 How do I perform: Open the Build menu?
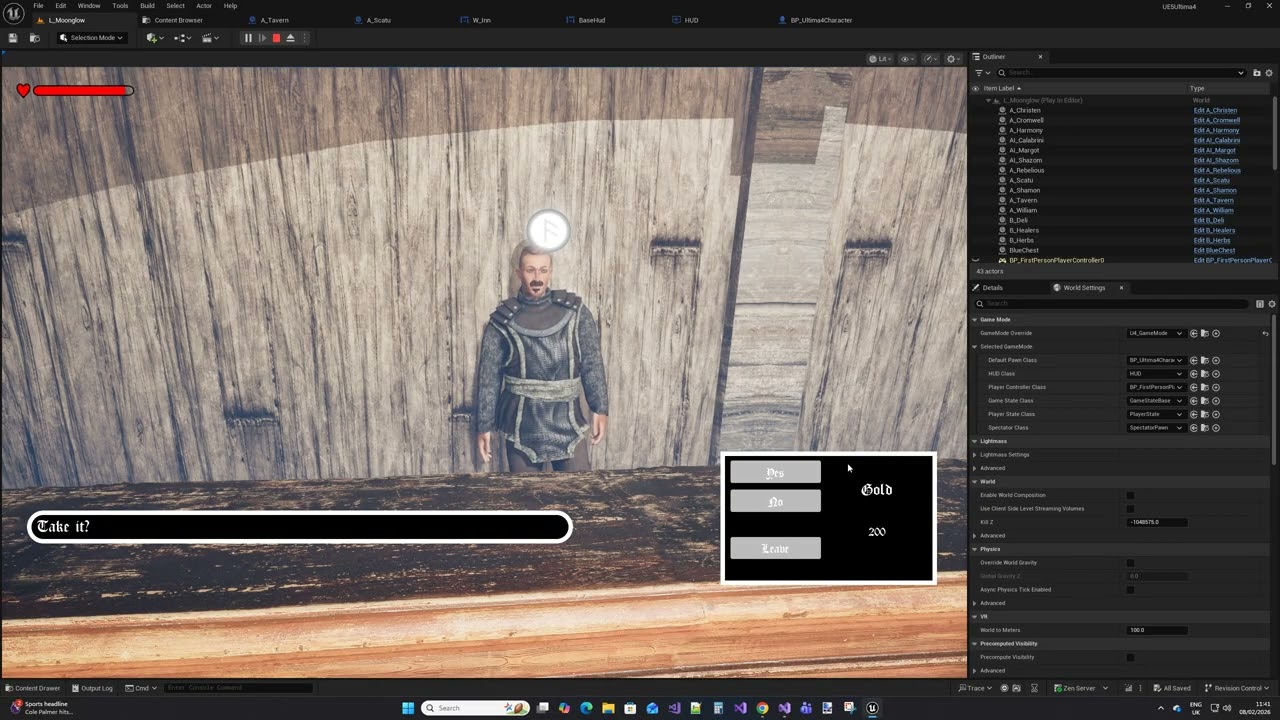pos(147,6)
